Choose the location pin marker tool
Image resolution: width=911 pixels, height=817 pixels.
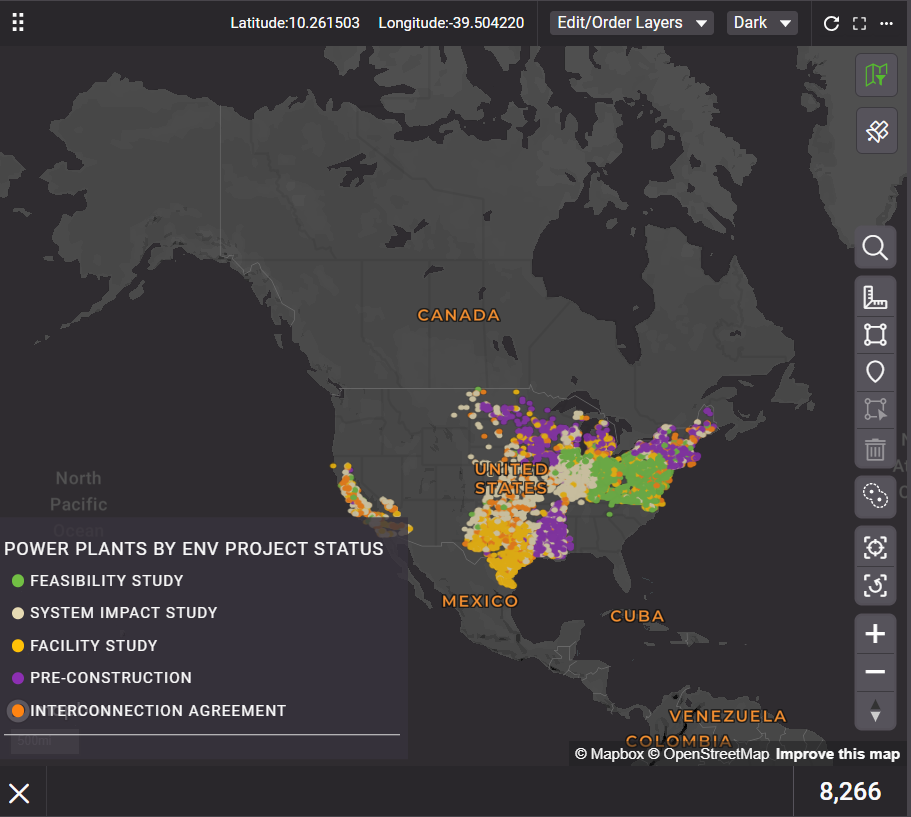tap(875, 372)
